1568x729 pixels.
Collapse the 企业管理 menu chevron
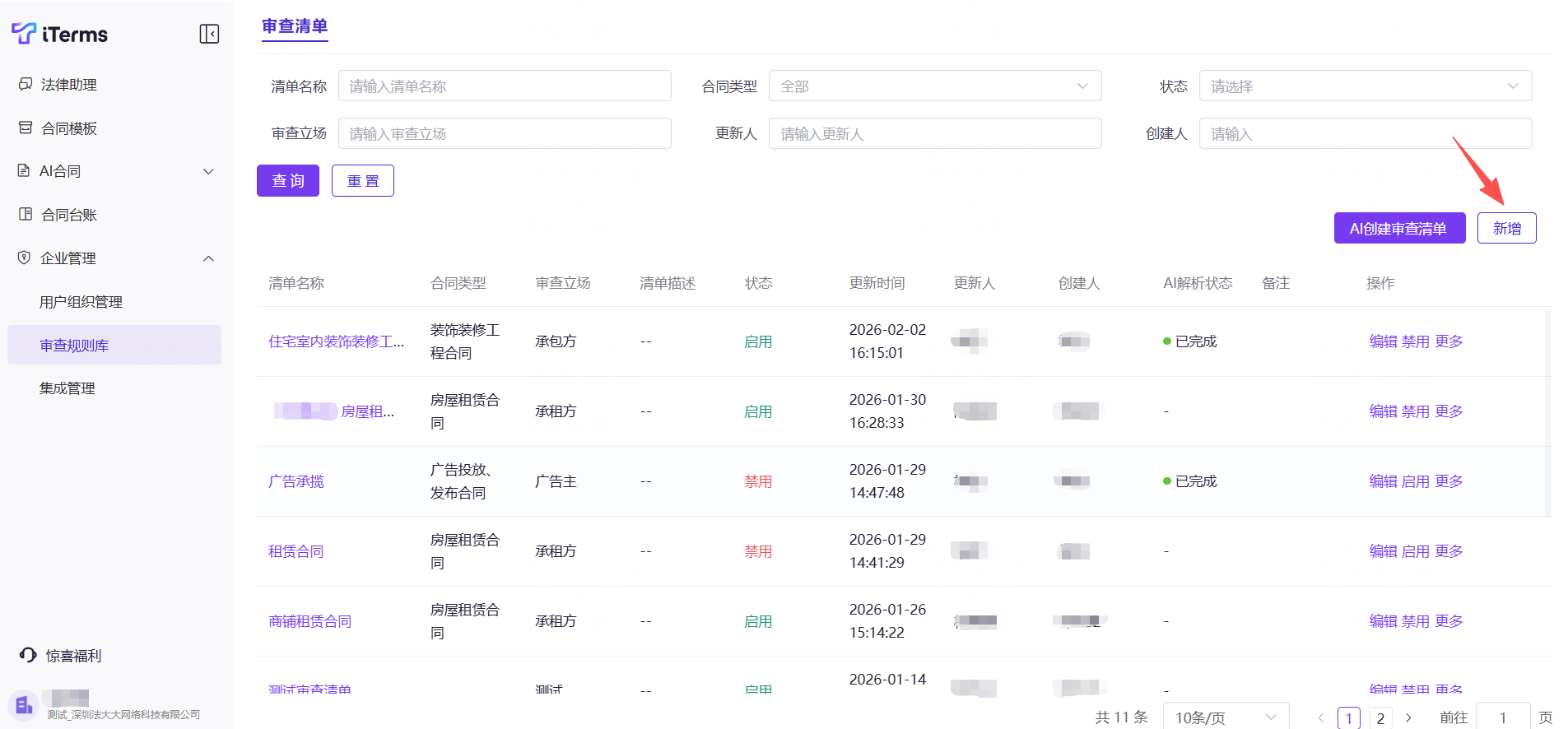(x=208, y=258)
